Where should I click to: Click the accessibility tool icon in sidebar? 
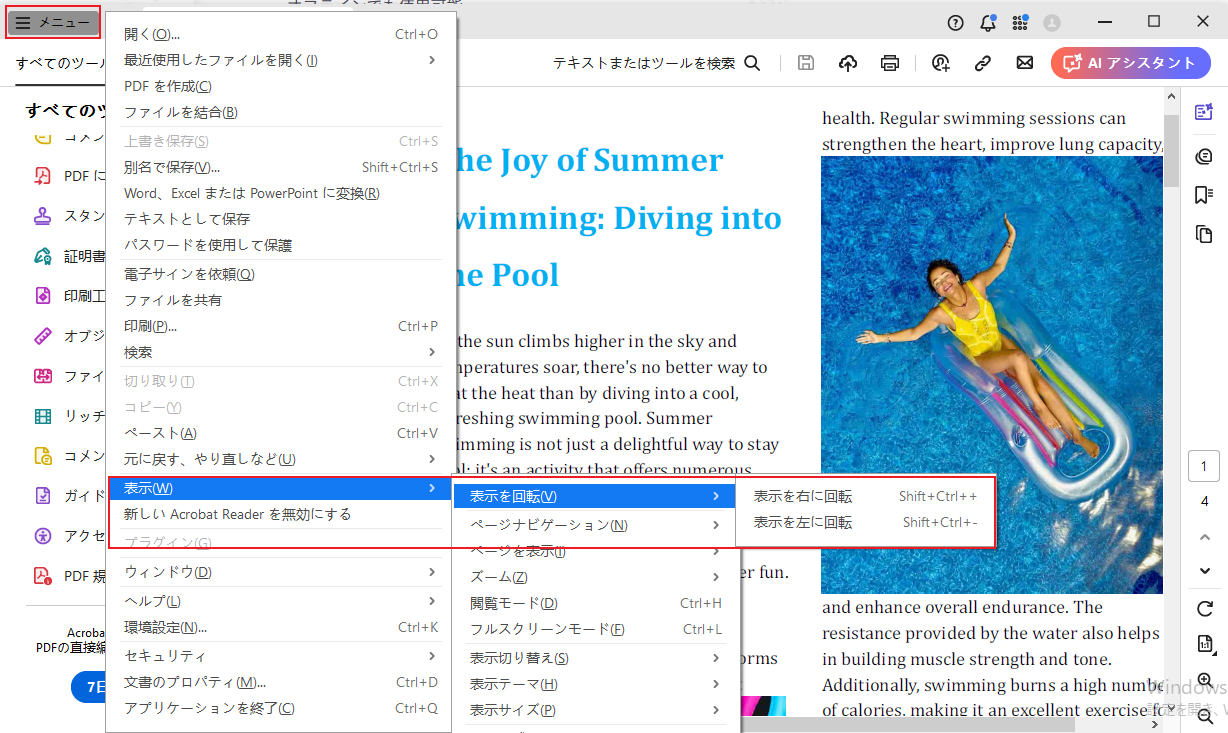tap(43, 536)
